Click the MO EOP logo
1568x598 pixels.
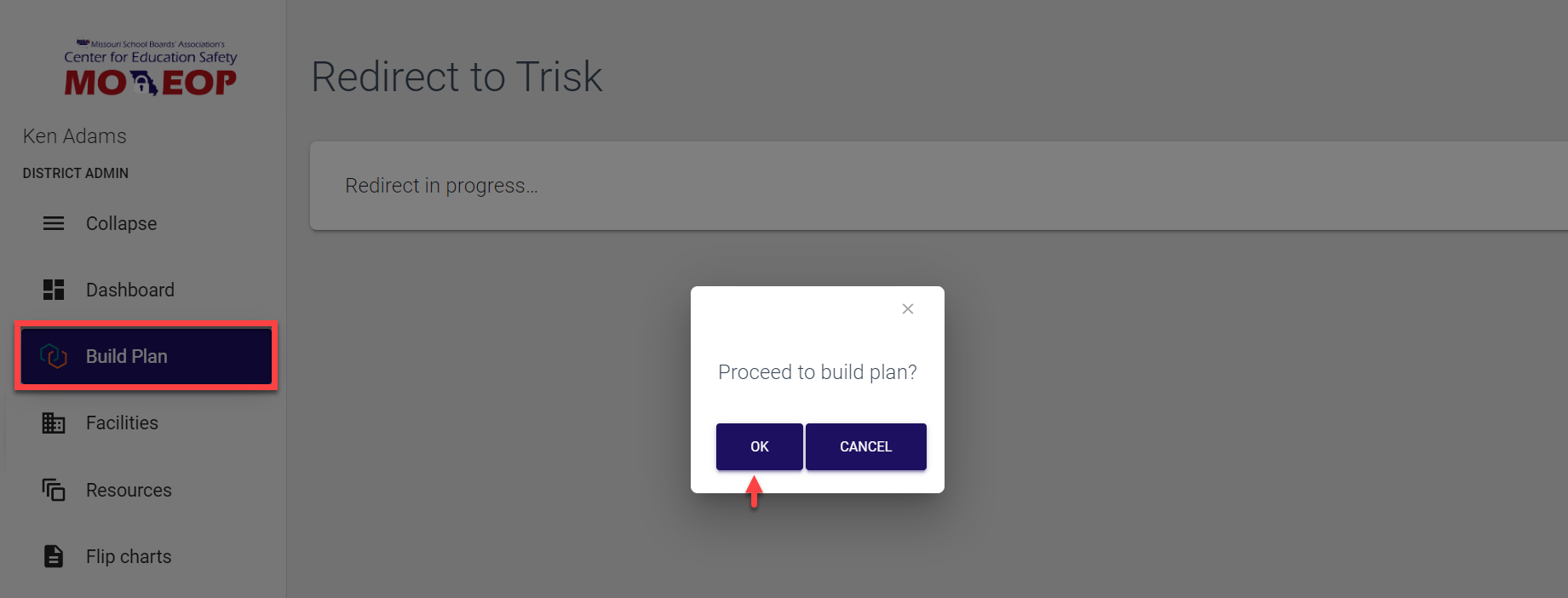tap(151, 69)
